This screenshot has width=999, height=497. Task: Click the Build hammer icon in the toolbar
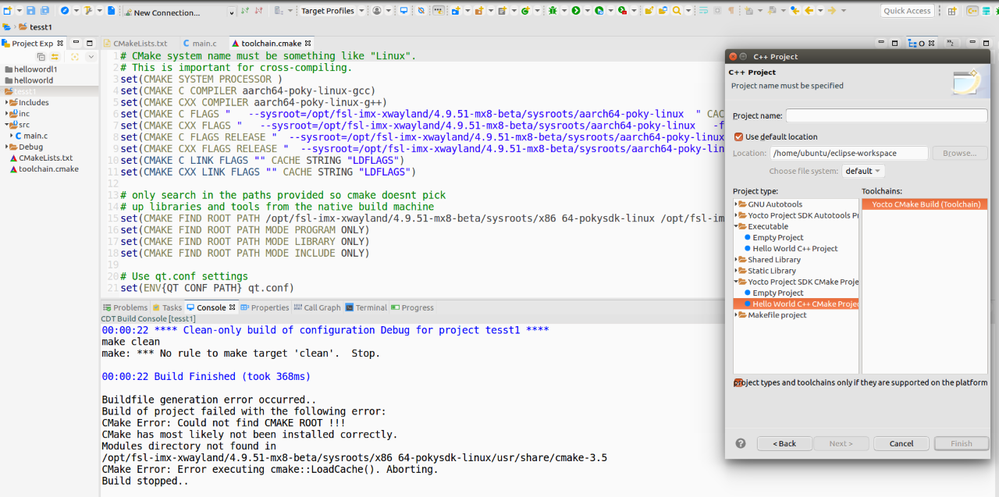(87, 11)
